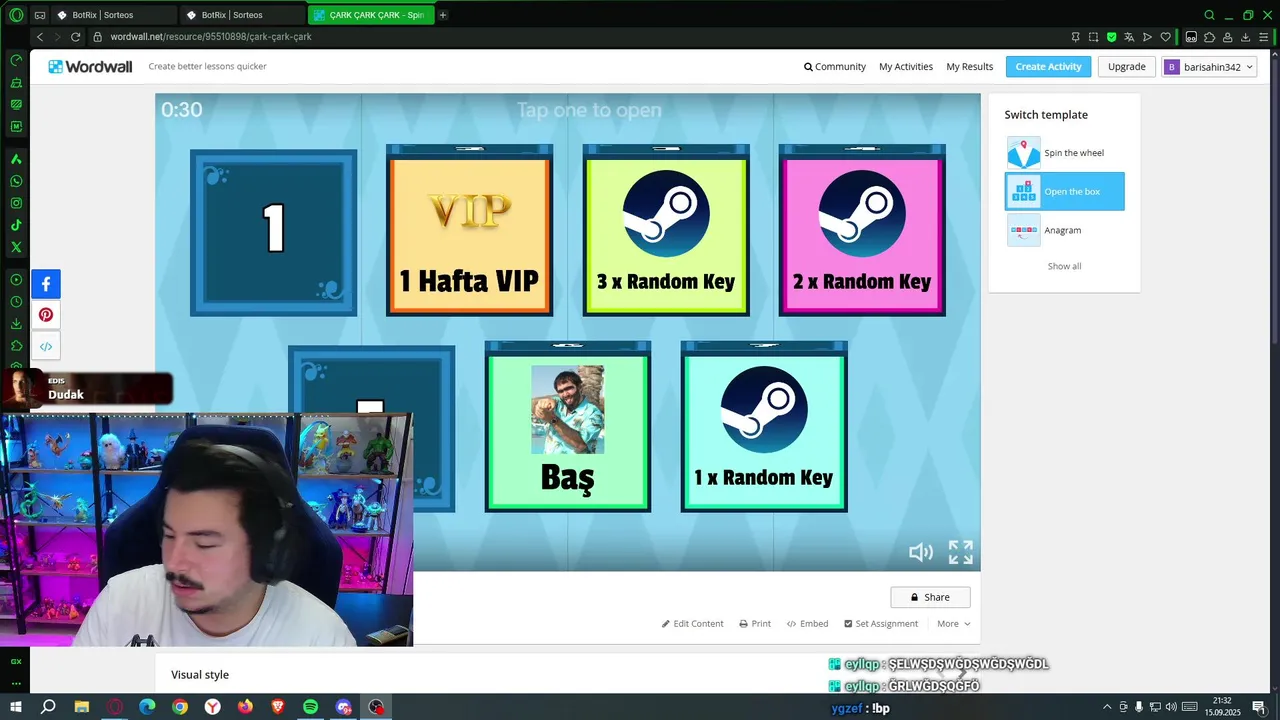Image resolution: width=1280 pixels, height=720 pixels.
Task: Open Firefox from the taskbar
Action: tap(245, 707)
